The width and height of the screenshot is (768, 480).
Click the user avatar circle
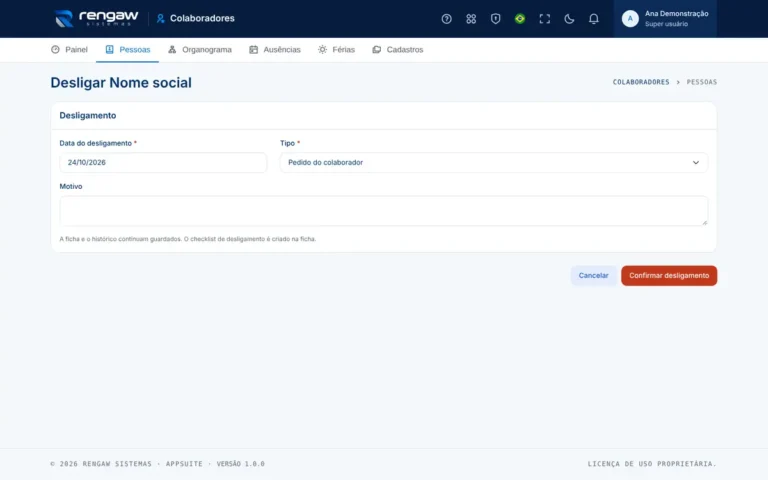pyautogui.click(x=630, y=19)
